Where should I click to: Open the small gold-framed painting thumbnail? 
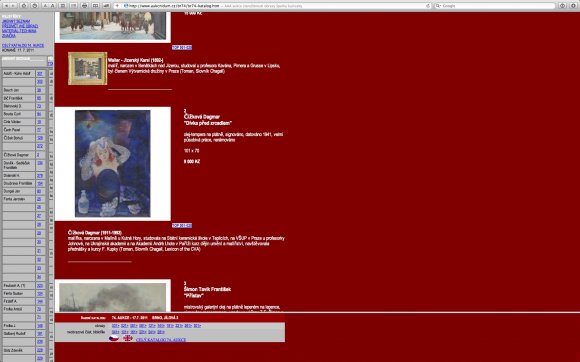[x=88, y=68]
